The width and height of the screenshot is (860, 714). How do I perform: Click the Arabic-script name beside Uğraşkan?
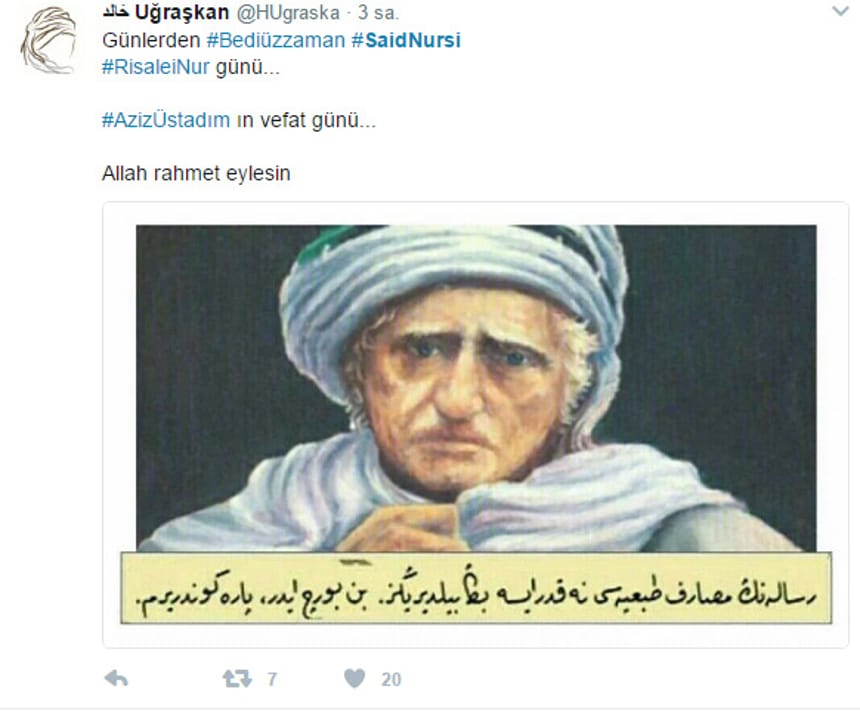coord(116,12)
